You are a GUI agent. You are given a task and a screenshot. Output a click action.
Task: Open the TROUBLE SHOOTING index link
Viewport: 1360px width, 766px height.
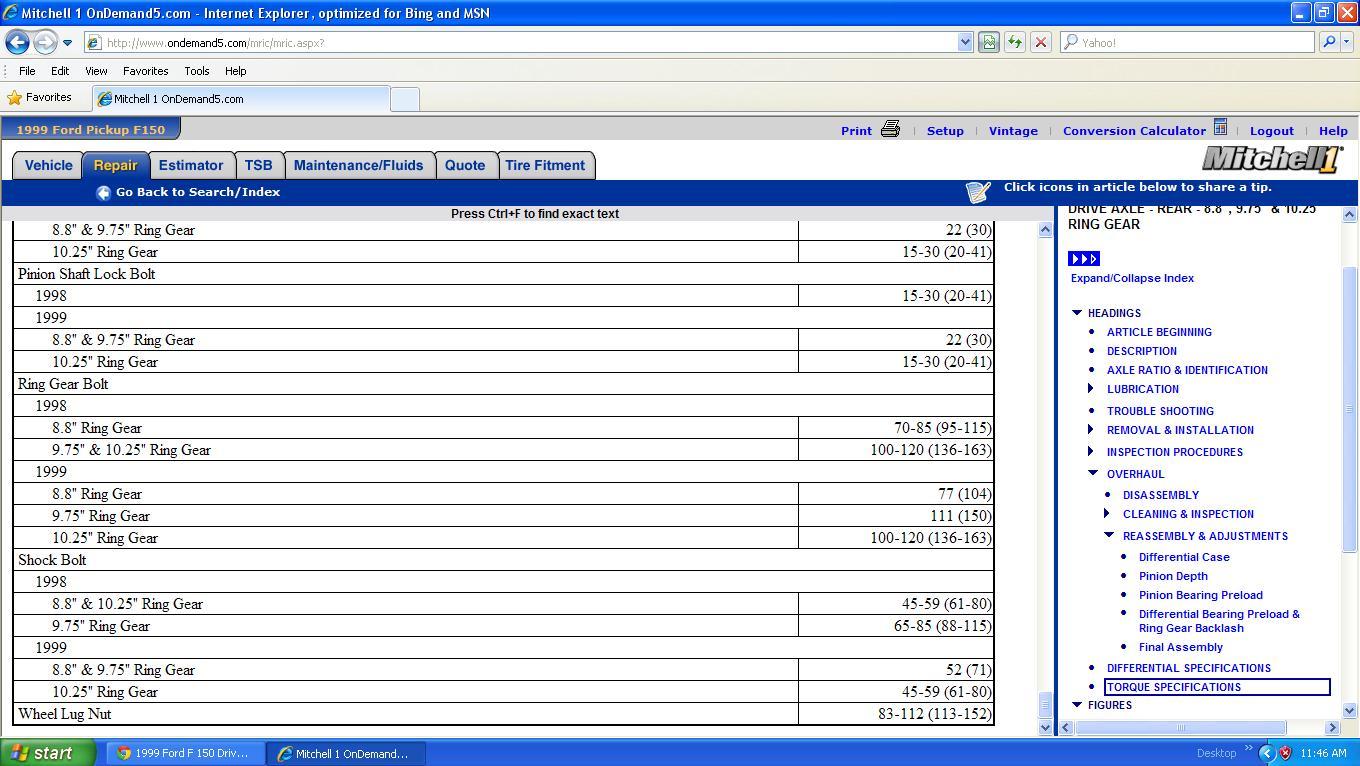click(1160, 411)
